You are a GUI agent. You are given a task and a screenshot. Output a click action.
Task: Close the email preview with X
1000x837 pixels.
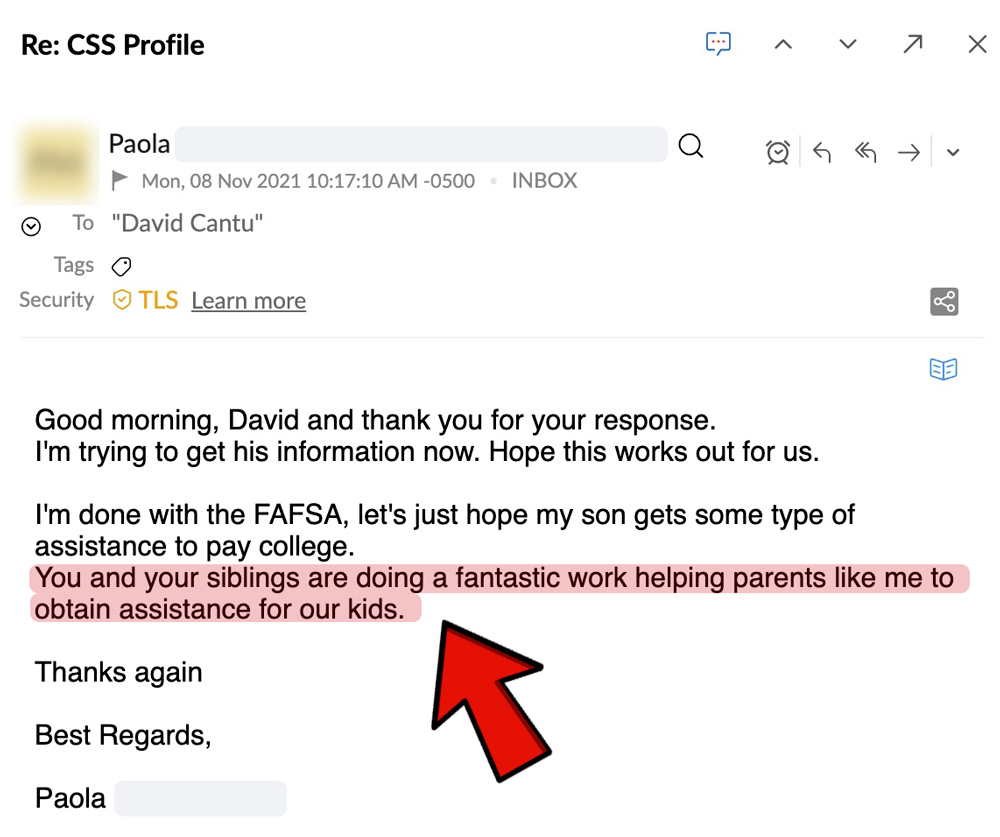(977, 44)
